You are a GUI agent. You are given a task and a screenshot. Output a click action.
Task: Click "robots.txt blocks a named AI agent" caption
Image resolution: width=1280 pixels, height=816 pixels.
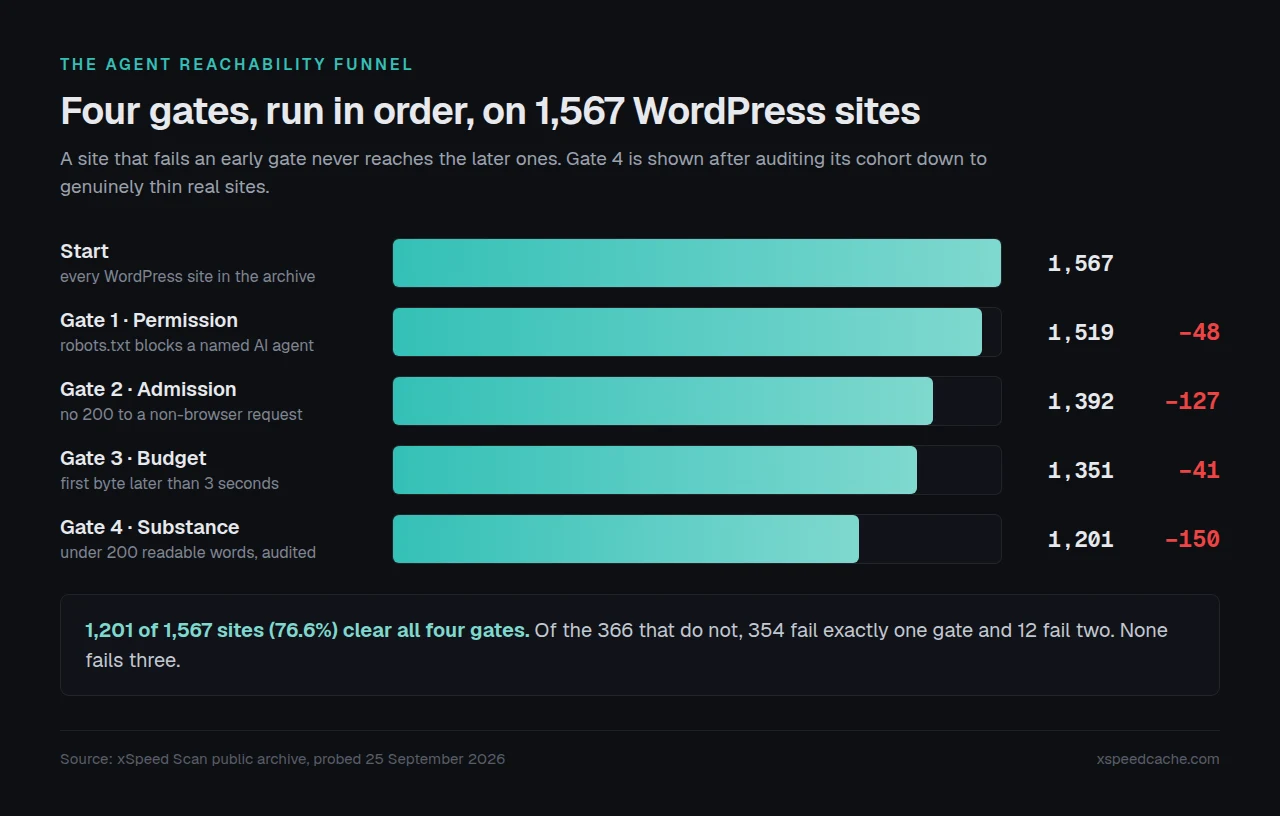coord(187,346)
